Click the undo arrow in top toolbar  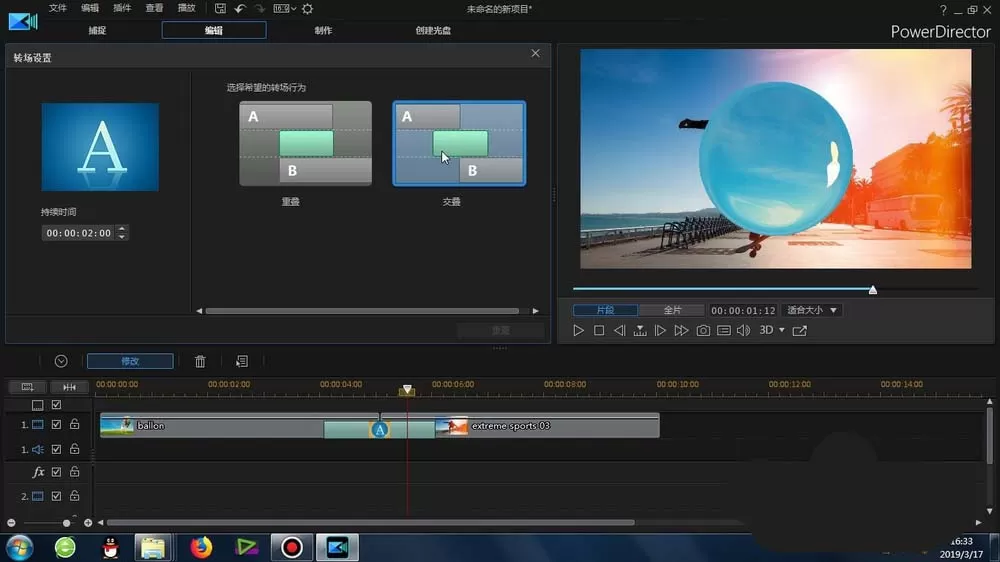[x=240, y=9]
